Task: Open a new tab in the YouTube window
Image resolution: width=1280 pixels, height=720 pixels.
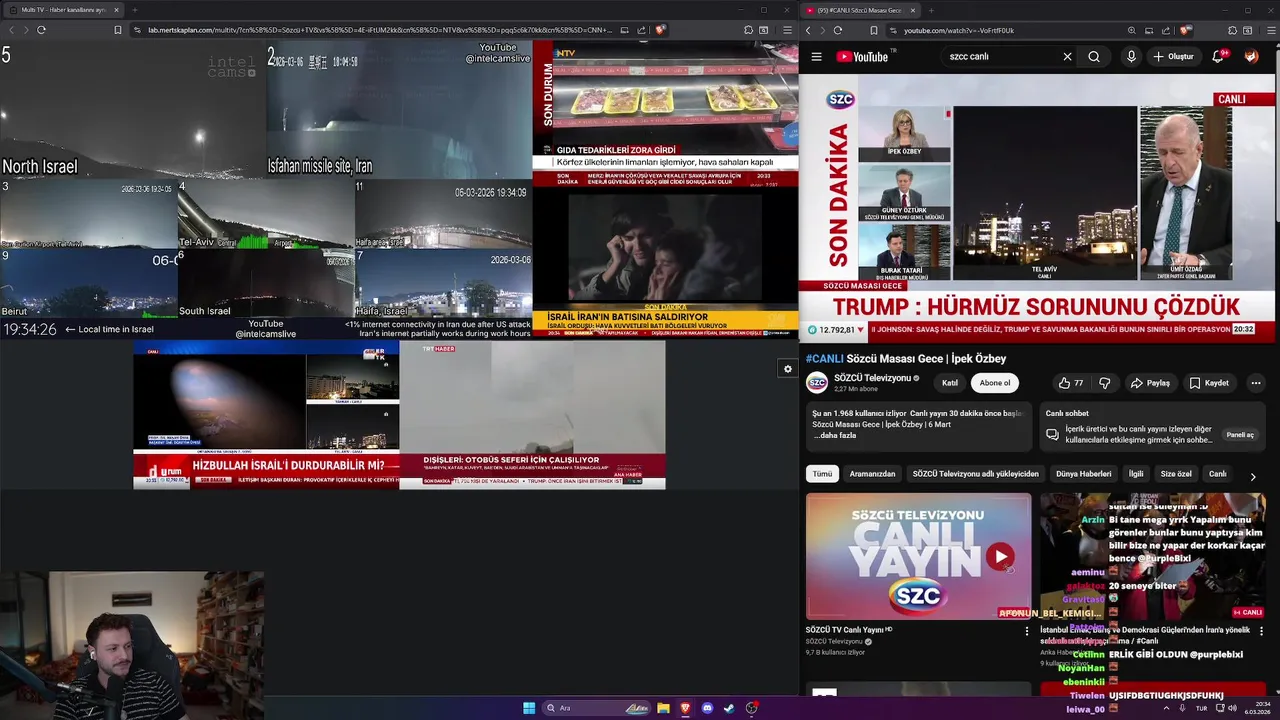Action: coord(930,10)
